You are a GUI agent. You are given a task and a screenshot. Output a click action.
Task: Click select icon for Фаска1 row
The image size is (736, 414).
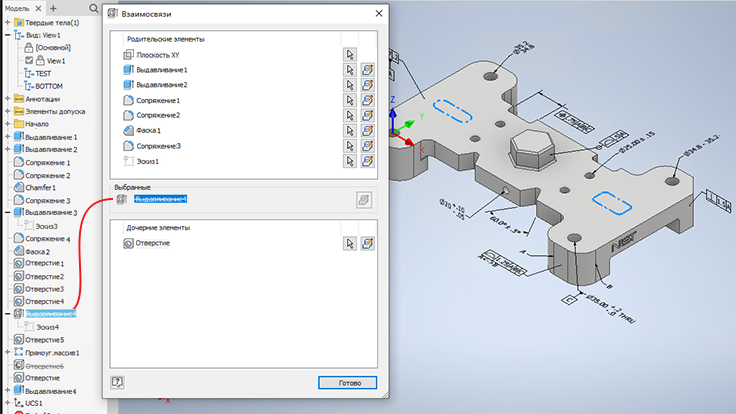350,130
